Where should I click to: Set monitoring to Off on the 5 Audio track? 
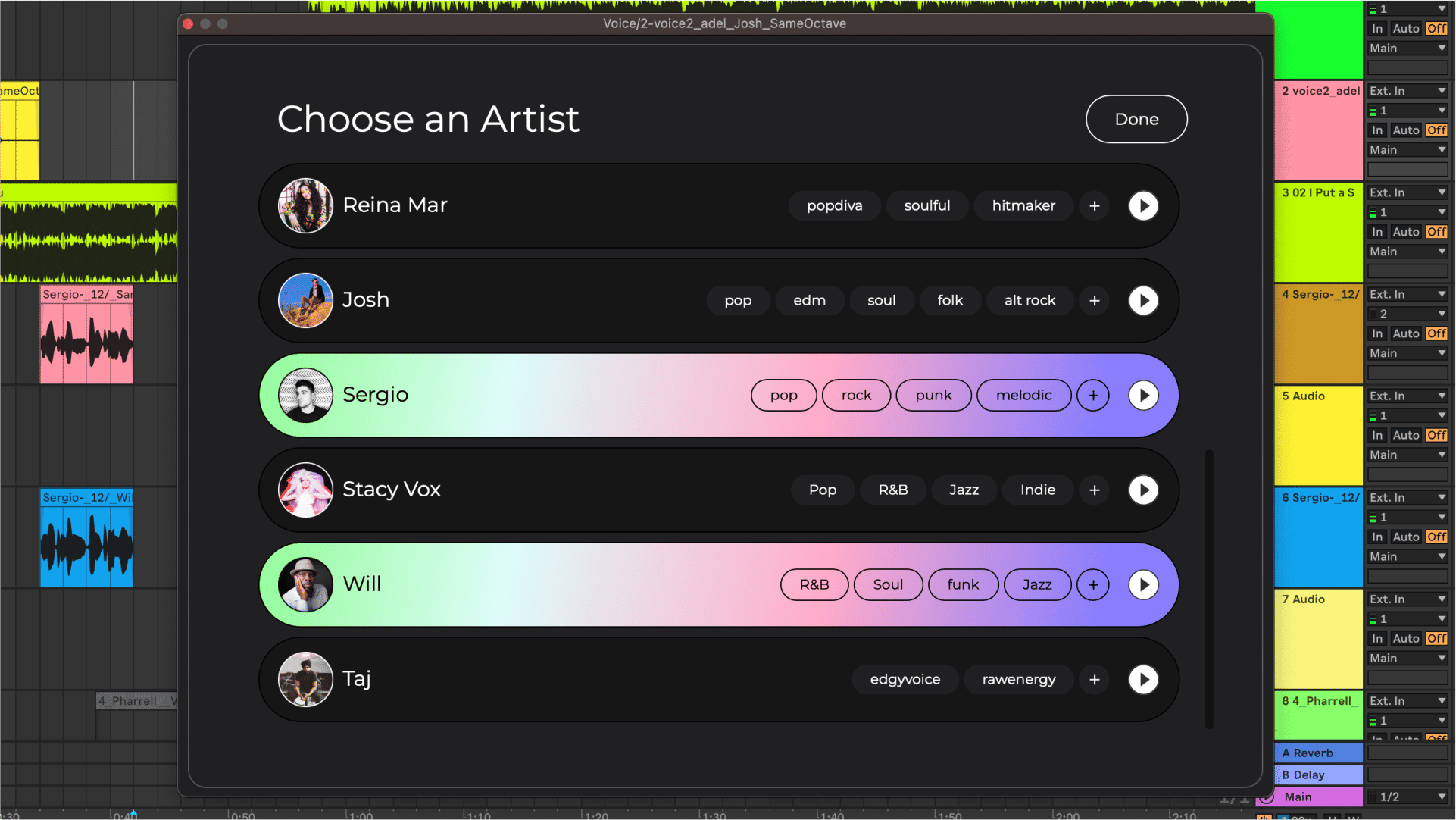(1436, 435)
